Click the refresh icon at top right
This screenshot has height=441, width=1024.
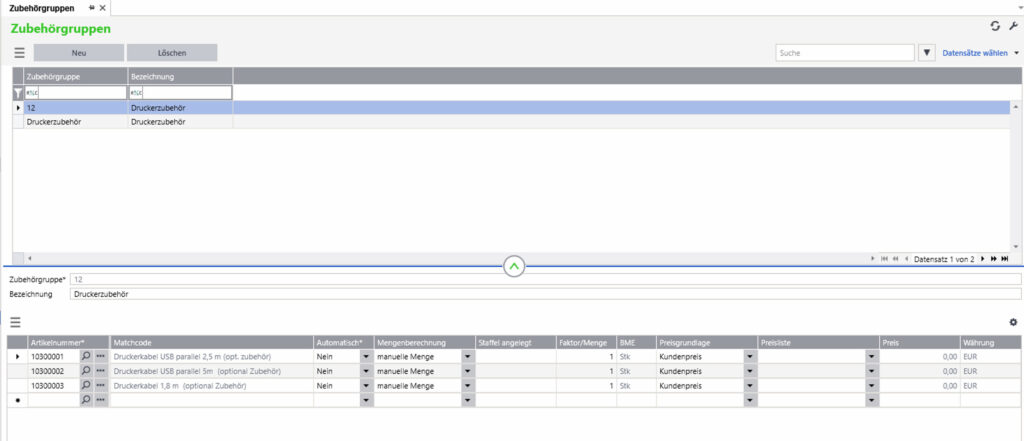[995, 26]
